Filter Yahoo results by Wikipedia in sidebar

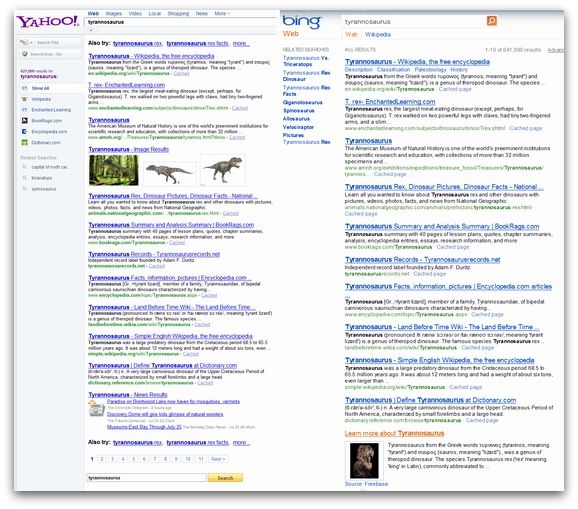pos(41,99)
